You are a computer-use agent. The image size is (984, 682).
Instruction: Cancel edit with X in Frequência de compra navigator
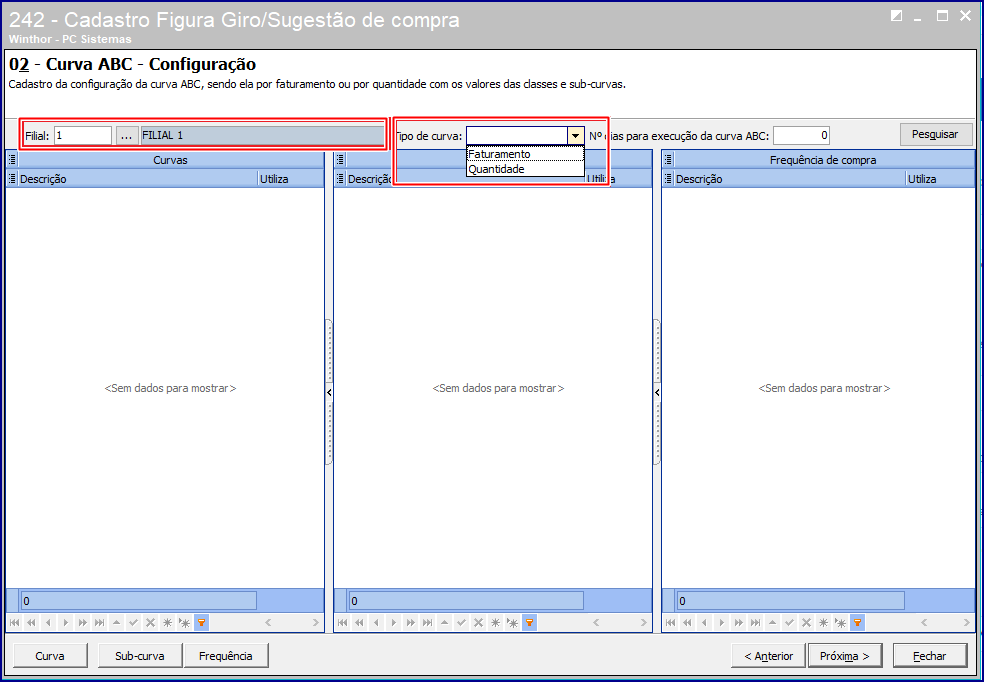[806, 622]
